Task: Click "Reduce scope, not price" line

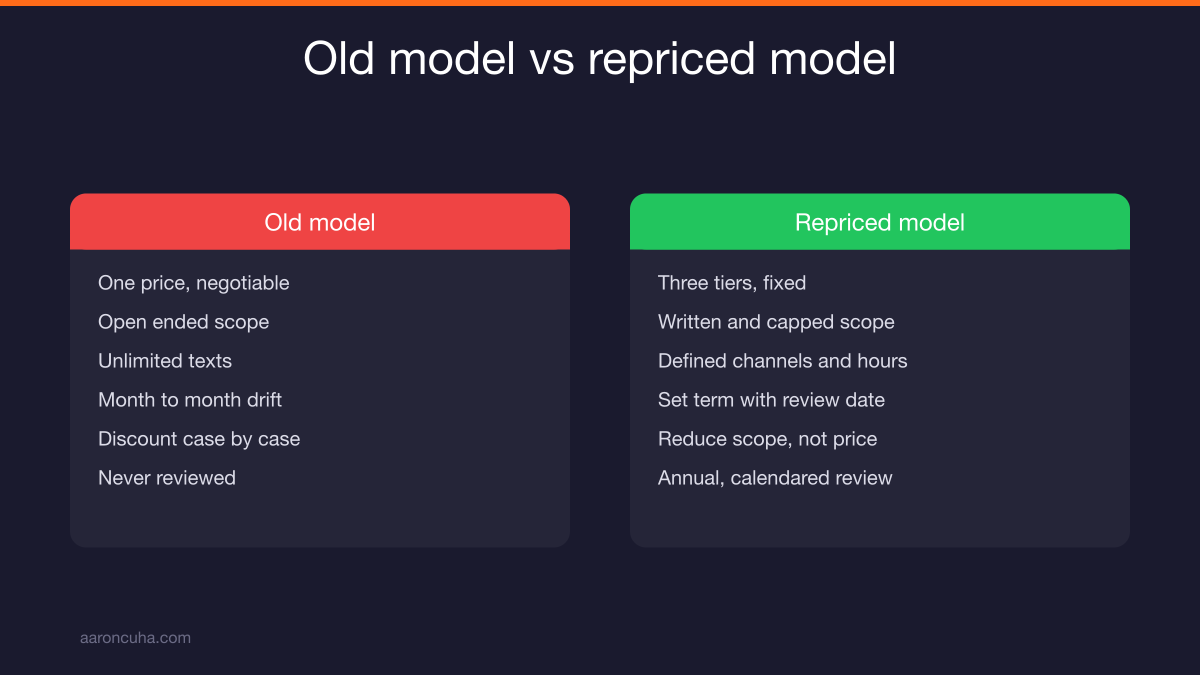Action: point(767,439)
